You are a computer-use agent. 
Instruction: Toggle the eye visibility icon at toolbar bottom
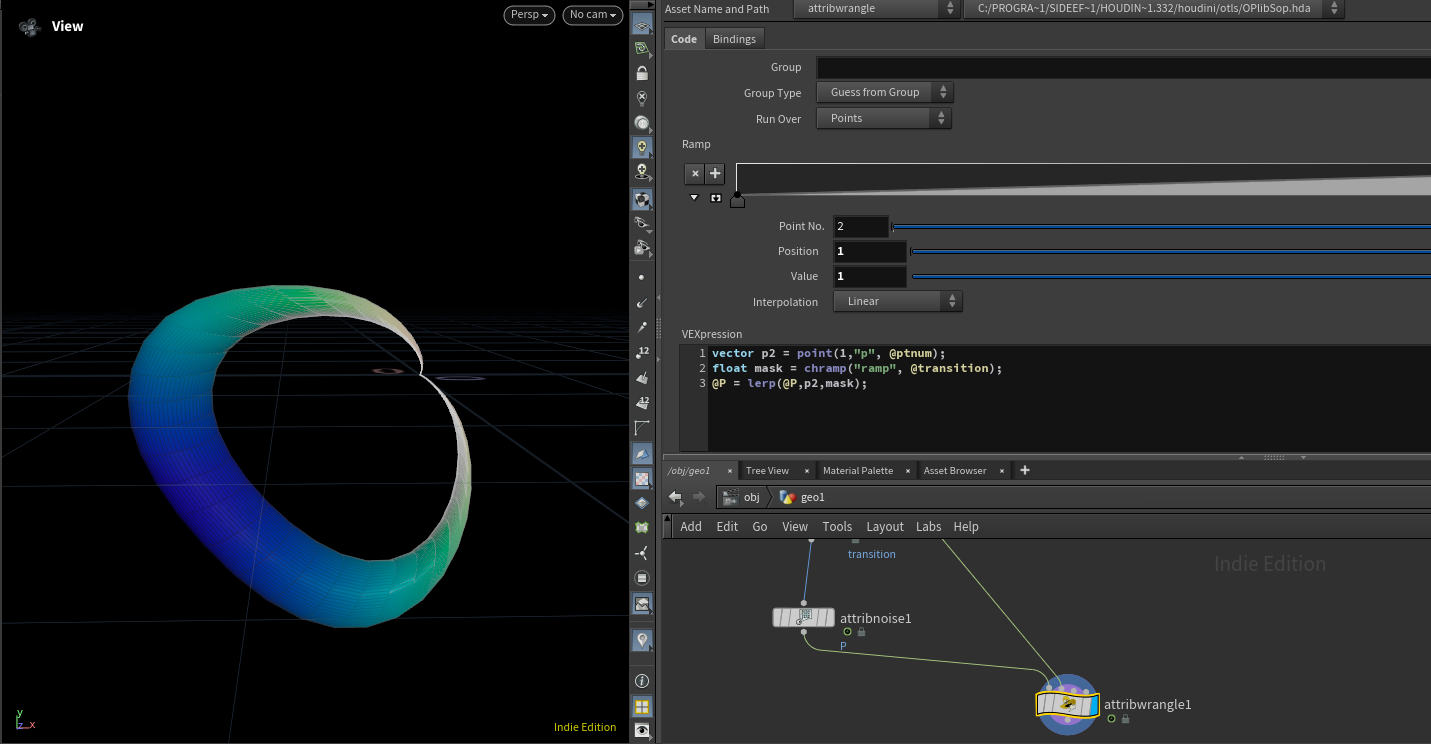click(642, 731)
